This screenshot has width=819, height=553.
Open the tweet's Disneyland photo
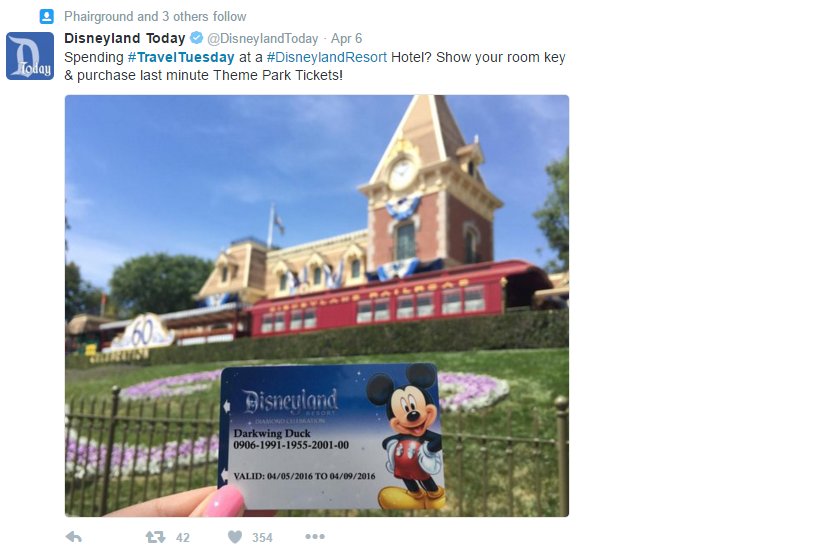[x=317, y=306]
